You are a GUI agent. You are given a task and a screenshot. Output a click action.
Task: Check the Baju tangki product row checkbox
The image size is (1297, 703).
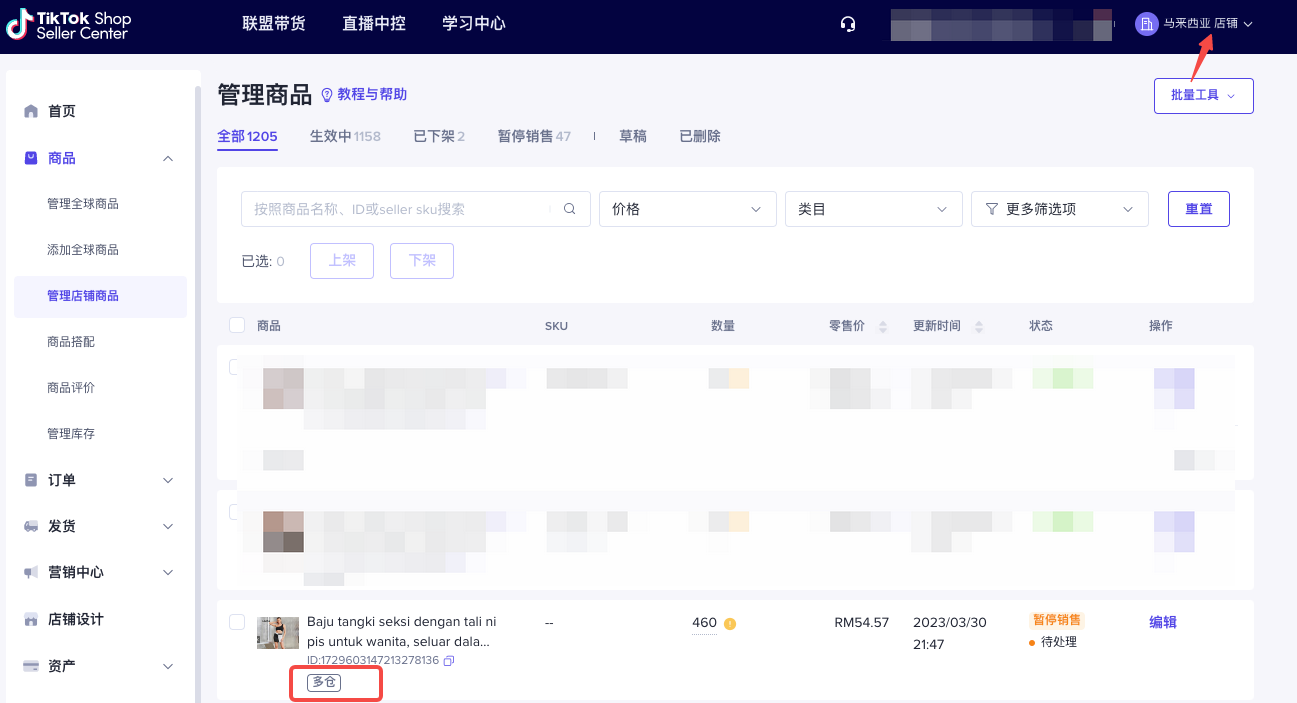point(237,622)
